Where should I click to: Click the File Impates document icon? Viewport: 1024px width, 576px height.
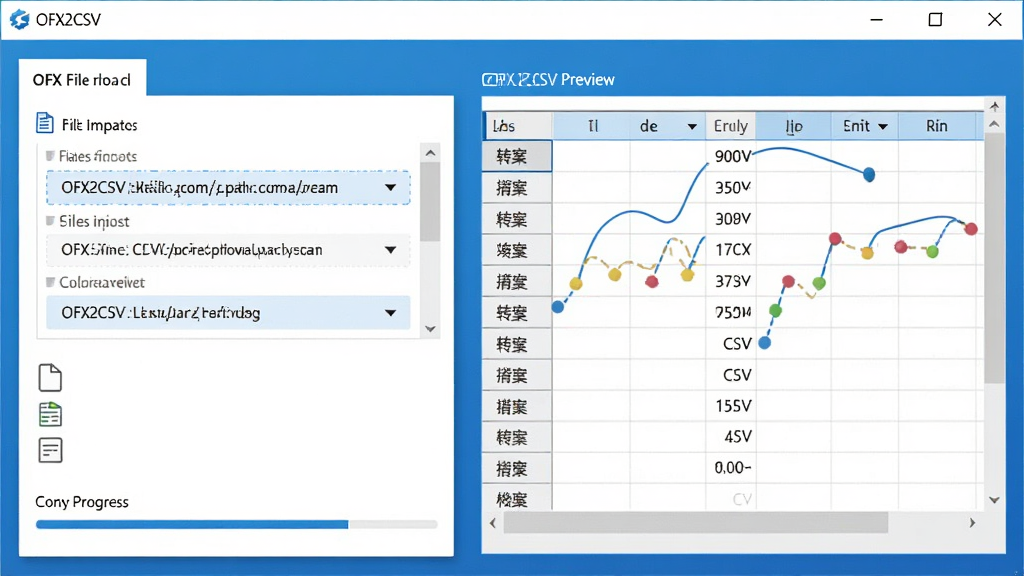tap(44, 123)
